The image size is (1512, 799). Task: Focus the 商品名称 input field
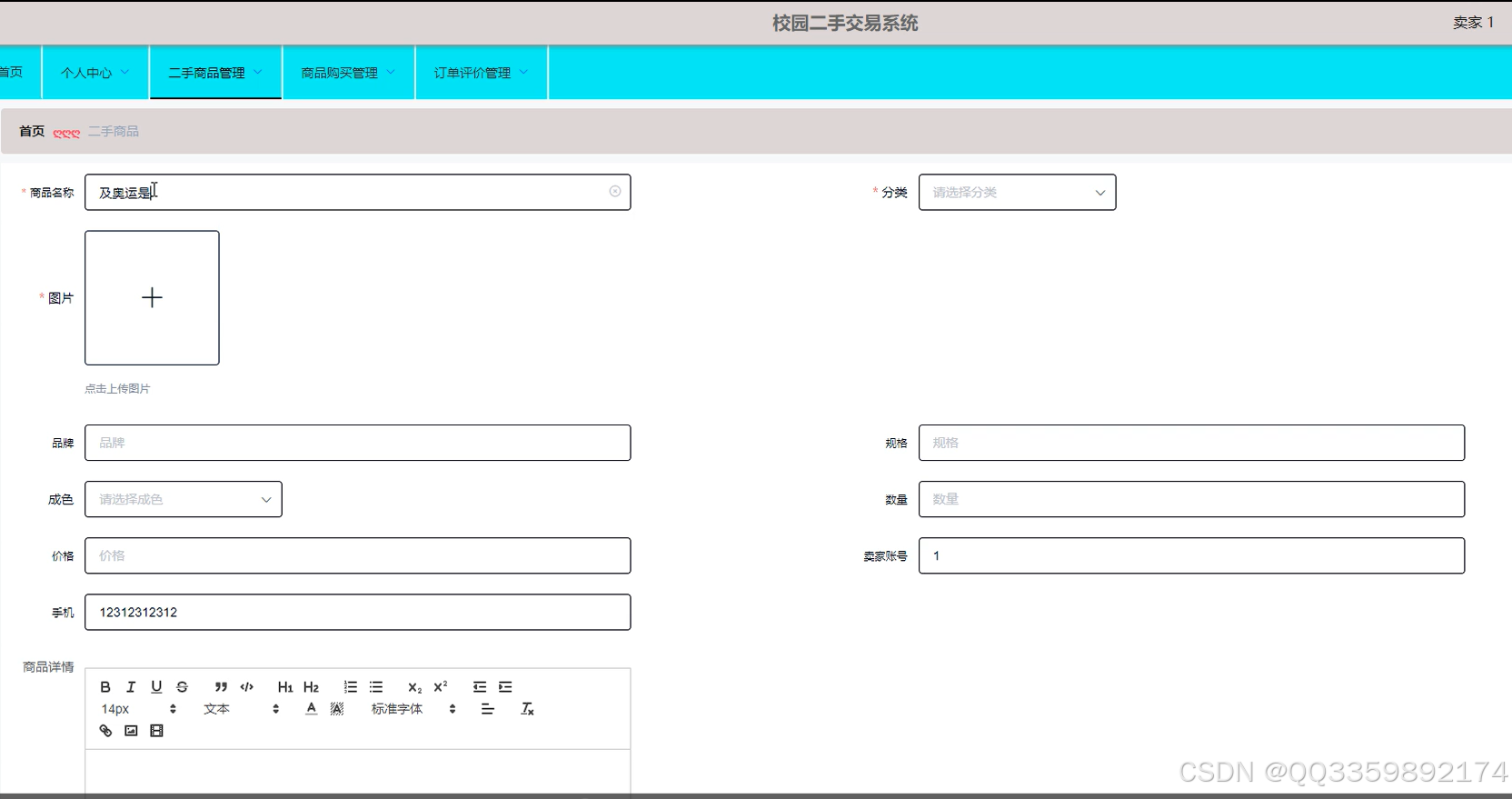coord(357,192)
